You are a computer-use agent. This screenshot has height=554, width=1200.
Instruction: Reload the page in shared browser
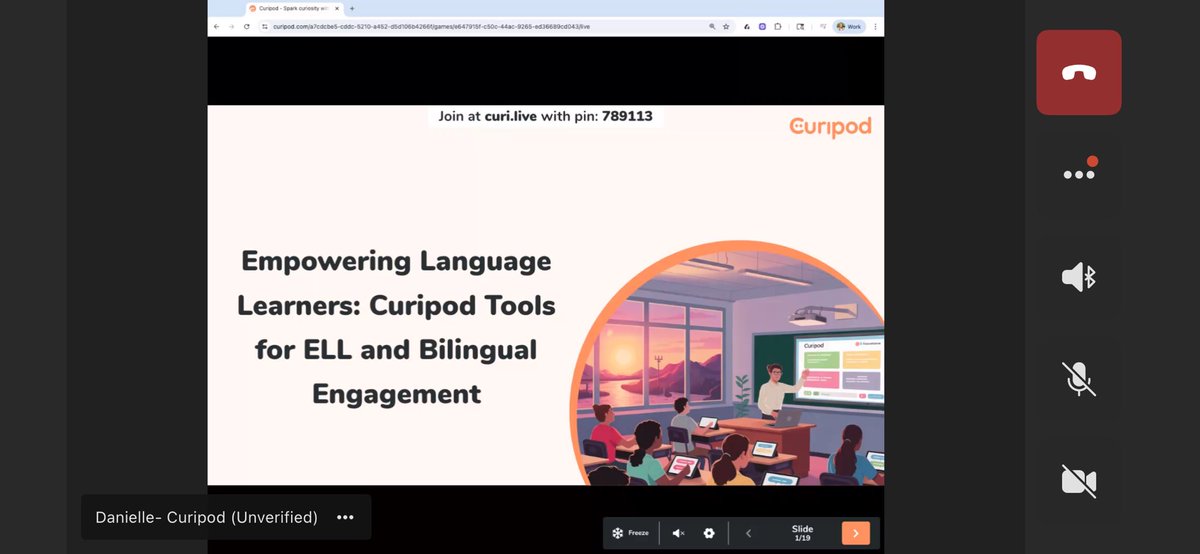tap(246, 26)
